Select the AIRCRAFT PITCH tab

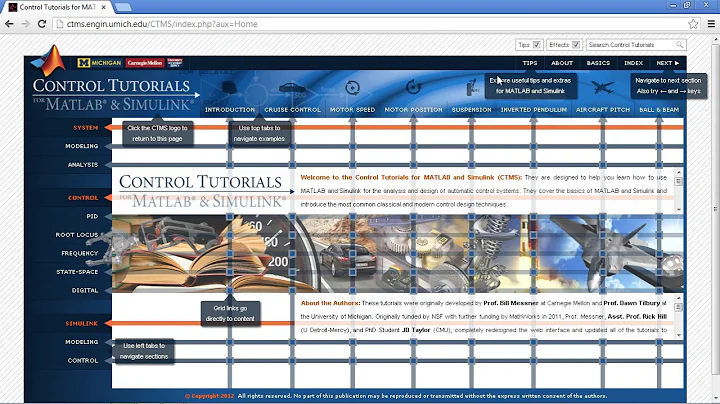click(602, 110)
